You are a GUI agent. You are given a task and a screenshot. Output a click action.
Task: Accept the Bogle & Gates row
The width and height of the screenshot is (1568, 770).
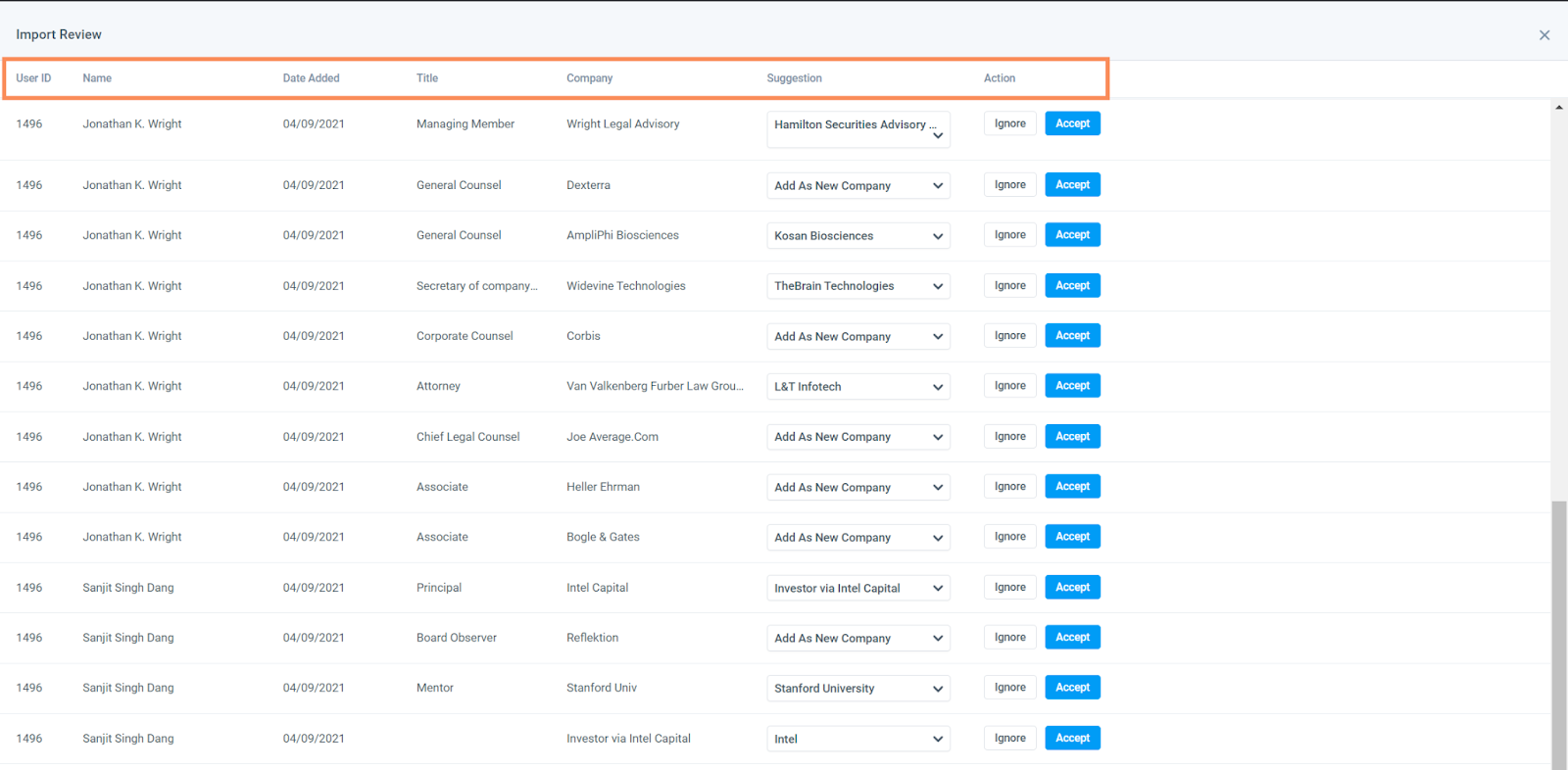coord(1072,536)
